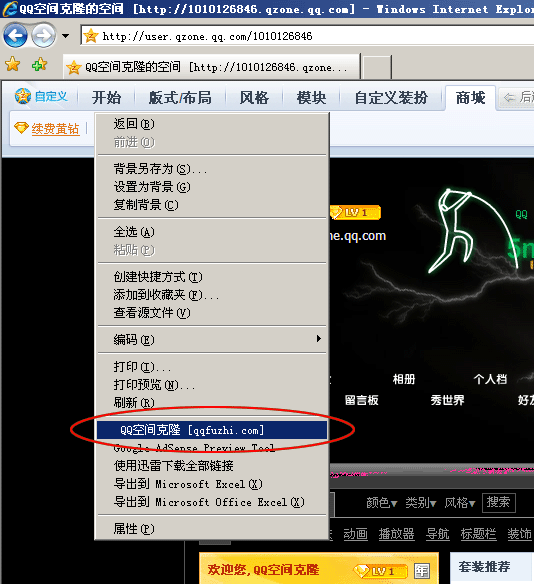Open the 类别 filter dropdown
The height and width of the screenshot is (584, 534).
click(420, 503)
